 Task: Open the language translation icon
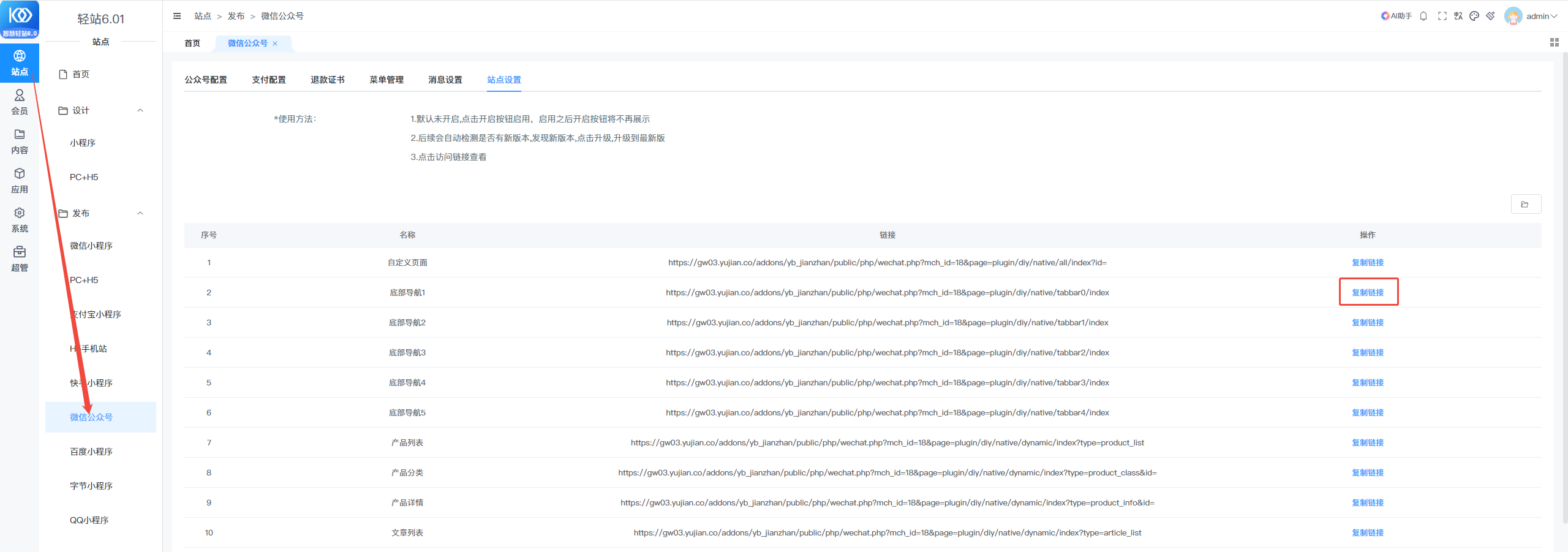1458,16
